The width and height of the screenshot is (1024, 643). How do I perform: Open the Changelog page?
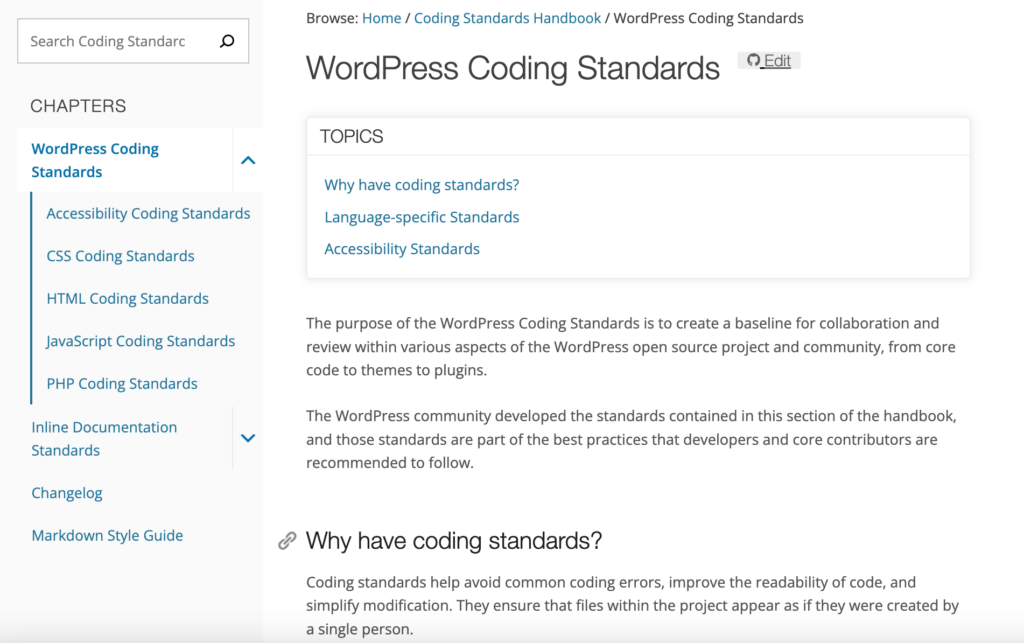tap(67, 492)
